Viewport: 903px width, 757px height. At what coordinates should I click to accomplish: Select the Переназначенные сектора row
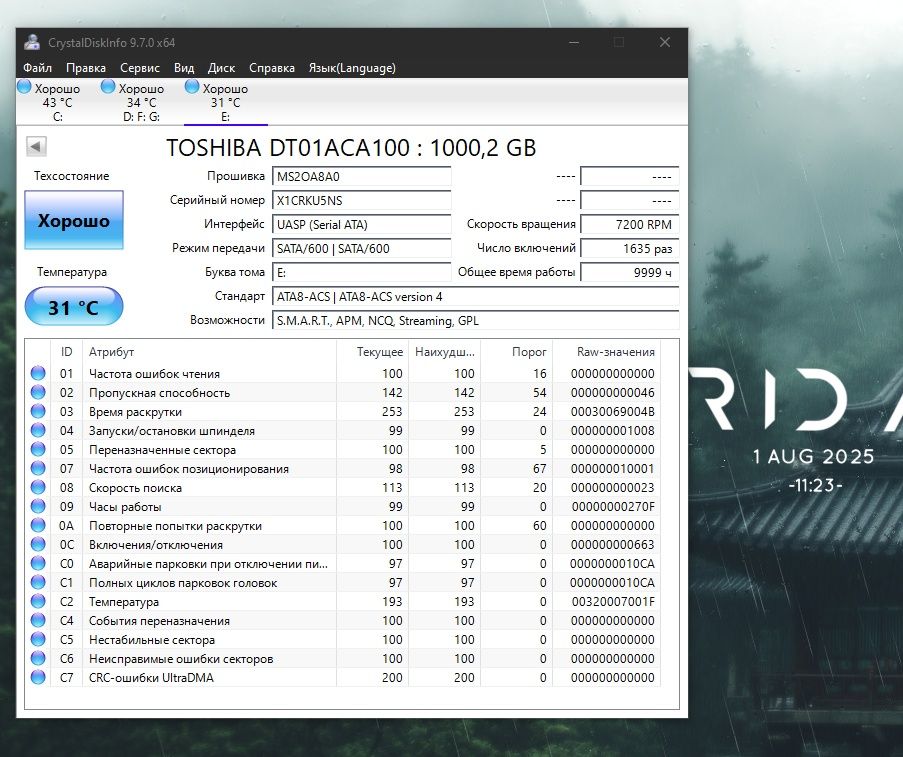click(343, 449)
